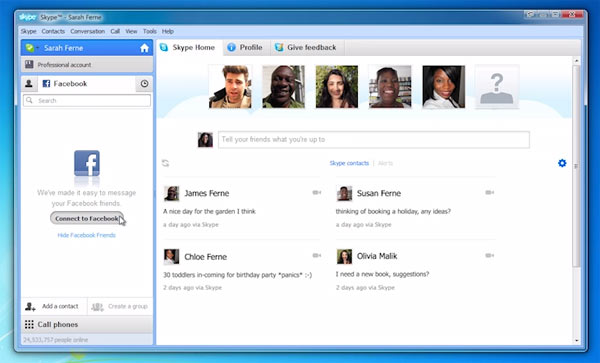Select the Skype contacts feed filter
Screen dimensions: 600x363
pyautogui.click(x=349, y=163)
